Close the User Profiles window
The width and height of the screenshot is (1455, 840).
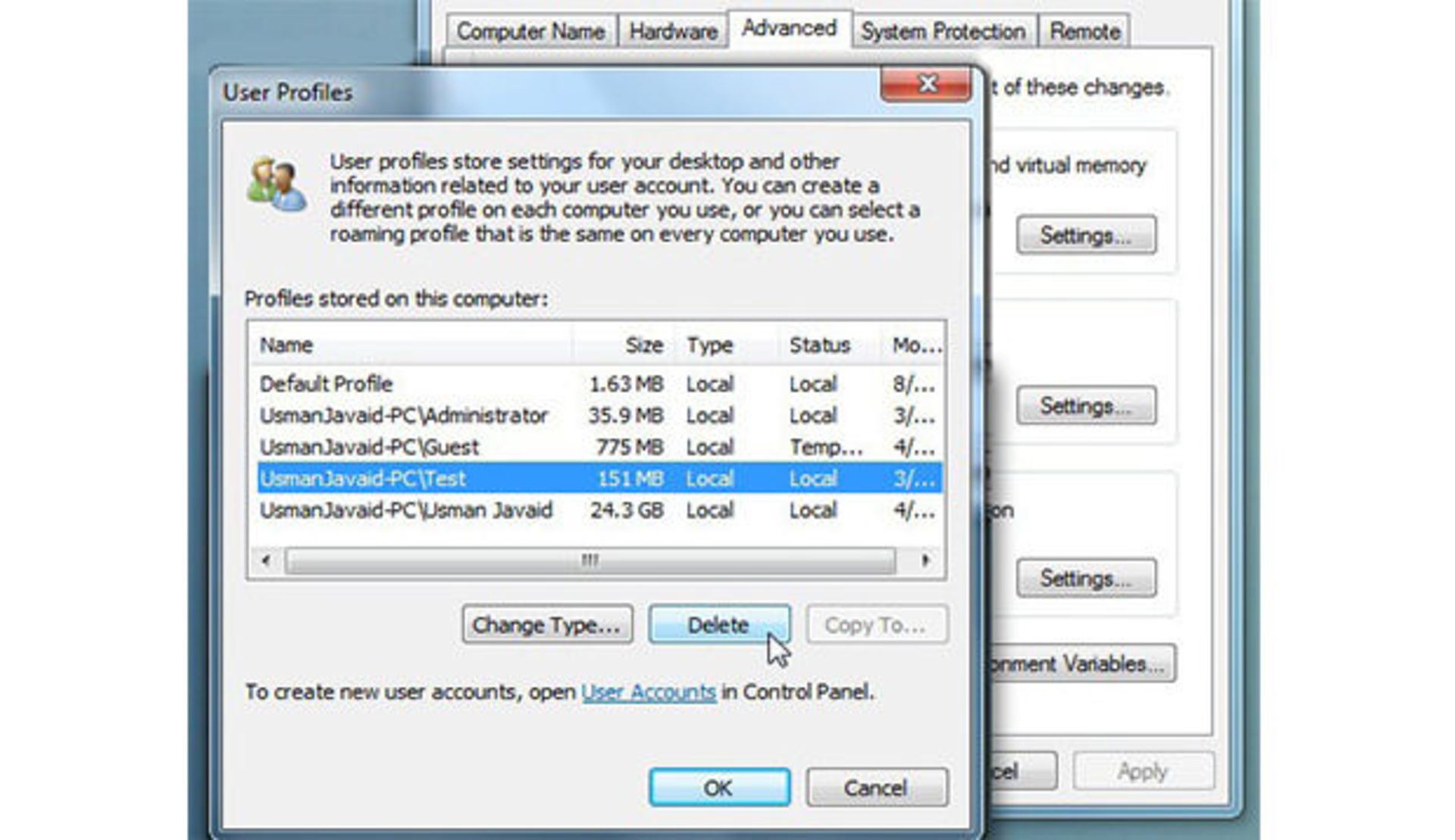(x=926, y=85)
